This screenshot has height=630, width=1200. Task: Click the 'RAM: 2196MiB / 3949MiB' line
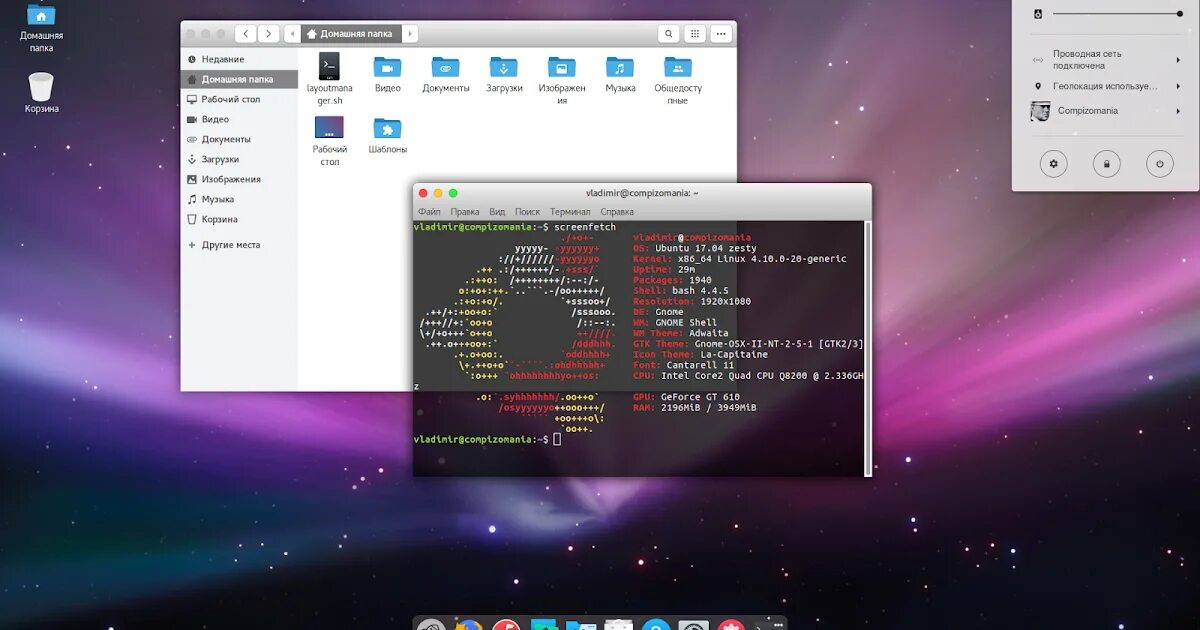click(x=695, y=408)
